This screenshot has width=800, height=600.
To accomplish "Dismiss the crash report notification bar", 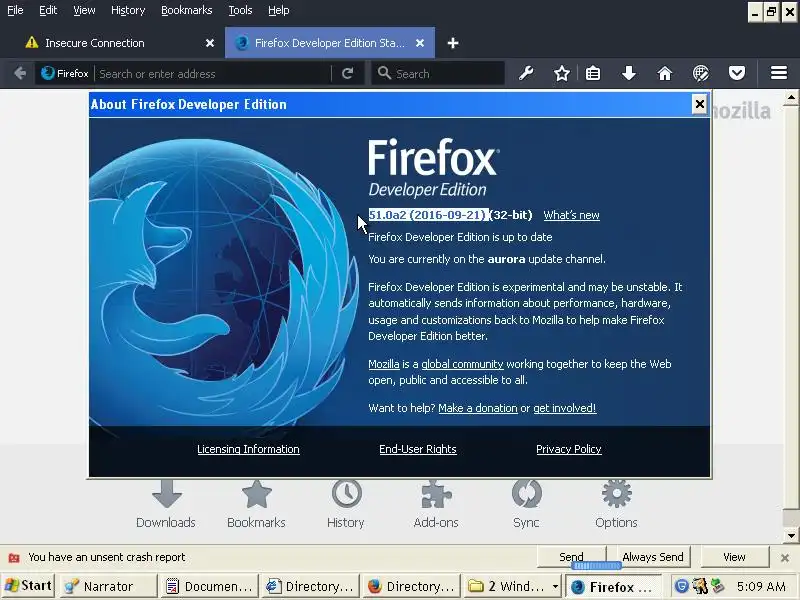I will pyautogui.click(x=785, y=558).
